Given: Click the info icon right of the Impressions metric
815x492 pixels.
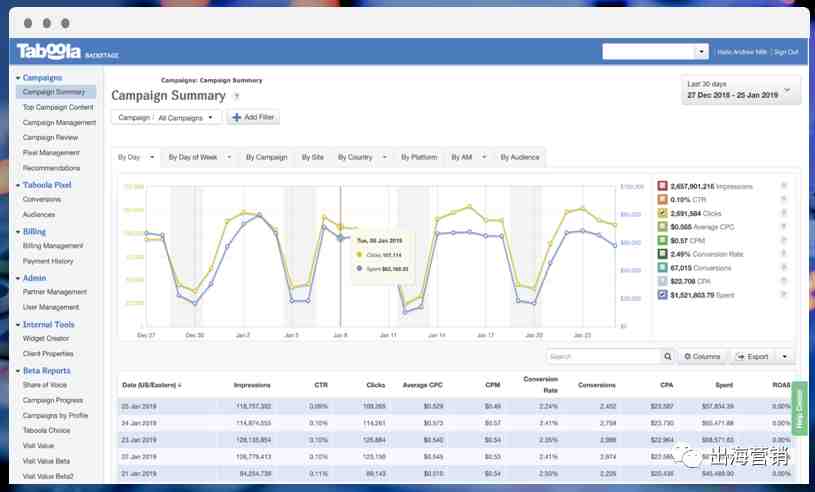Looking at the screenshot, I should [x=784, y=185].
